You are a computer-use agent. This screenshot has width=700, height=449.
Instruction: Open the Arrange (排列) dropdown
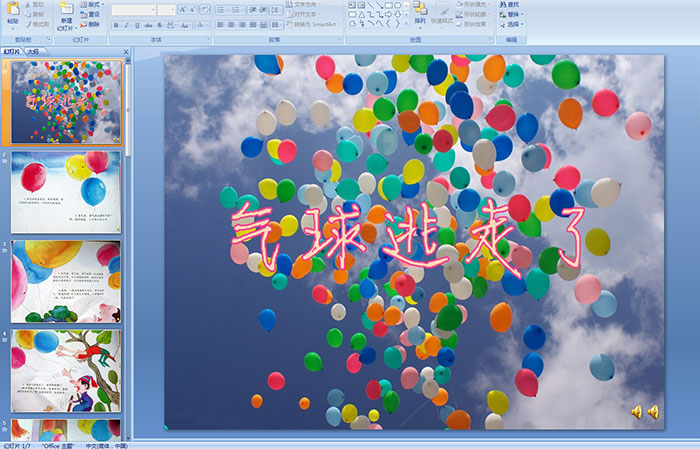(x=420, y=13)
